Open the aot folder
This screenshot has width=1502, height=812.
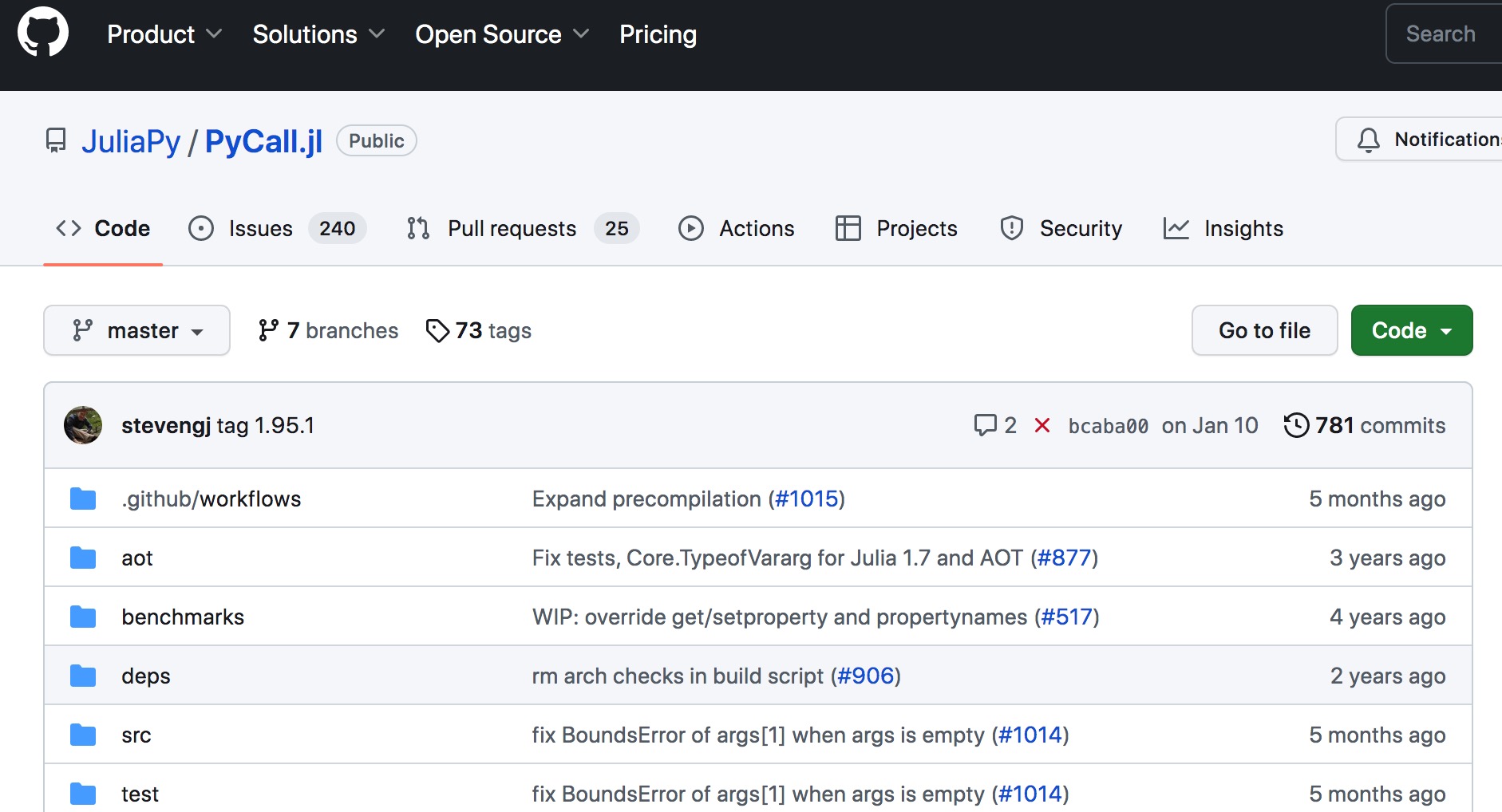pos(136,558)
